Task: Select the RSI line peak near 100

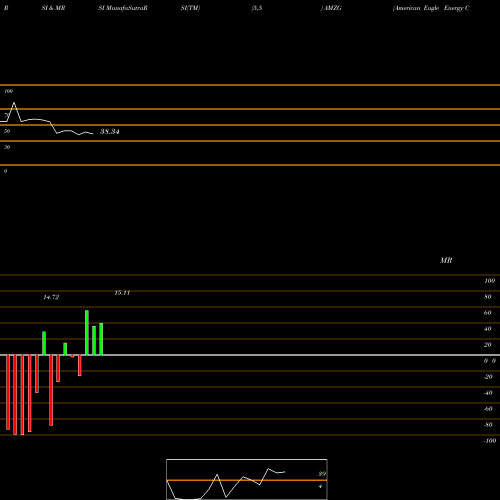Action: pos(14,103)
